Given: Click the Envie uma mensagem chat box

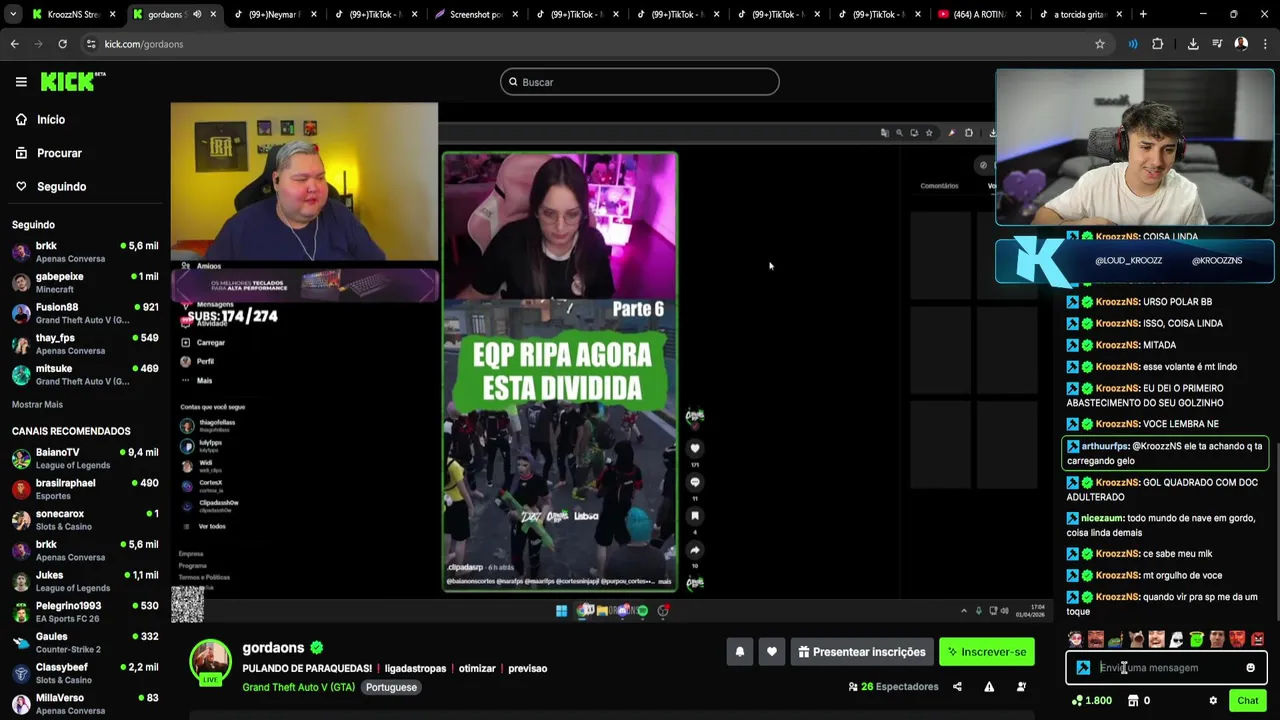Looking at the screenshot, I should (1167, 668).
